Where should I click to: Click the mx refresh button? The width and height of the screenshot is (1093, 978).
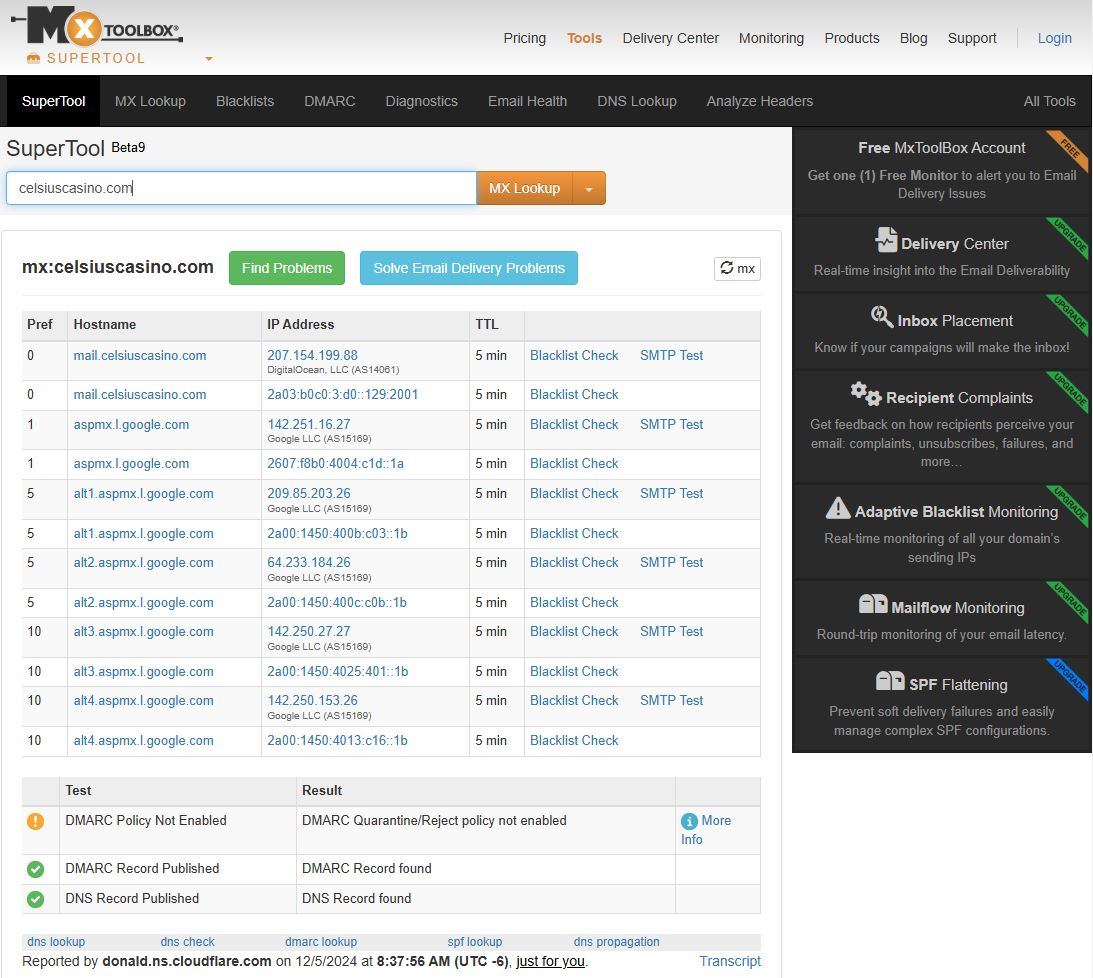pyautogui.click(x=737, y=268)
